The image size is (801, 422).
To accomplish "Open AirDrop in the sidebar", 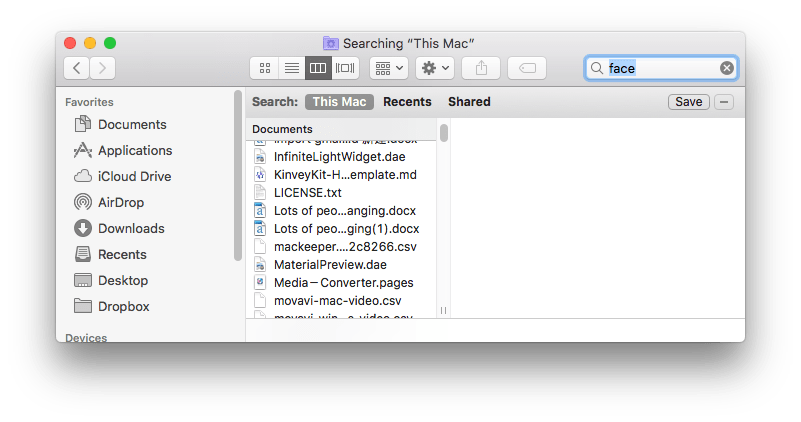I will click(120, 202).
